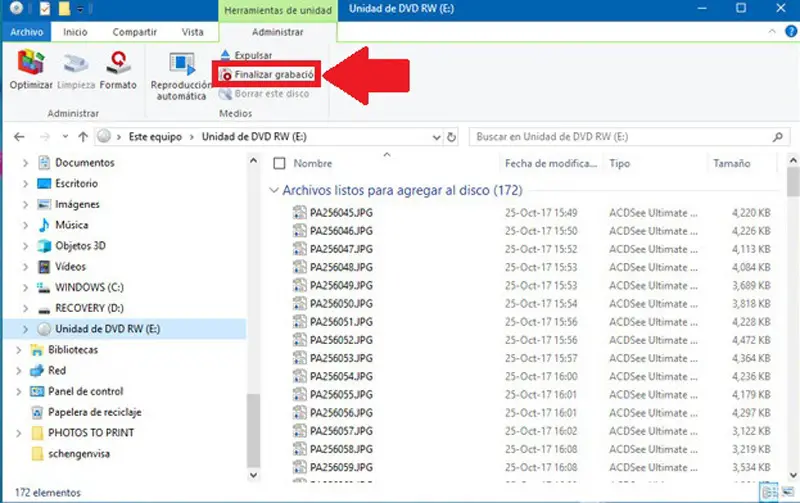This screenshot has width=800, height=503.
Task: Sort by the Tamaño column header
Action: 732,163
